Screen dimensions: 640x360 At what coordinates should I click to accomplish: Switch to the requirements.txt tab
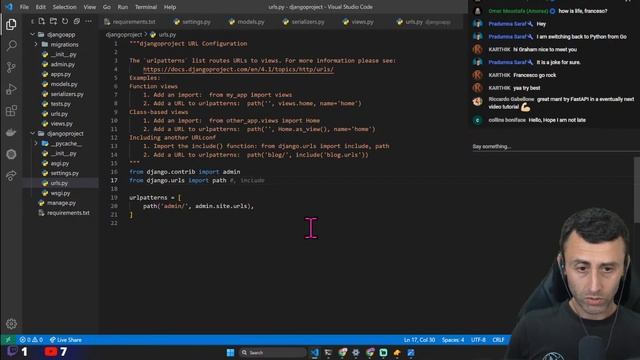(131, 22)
